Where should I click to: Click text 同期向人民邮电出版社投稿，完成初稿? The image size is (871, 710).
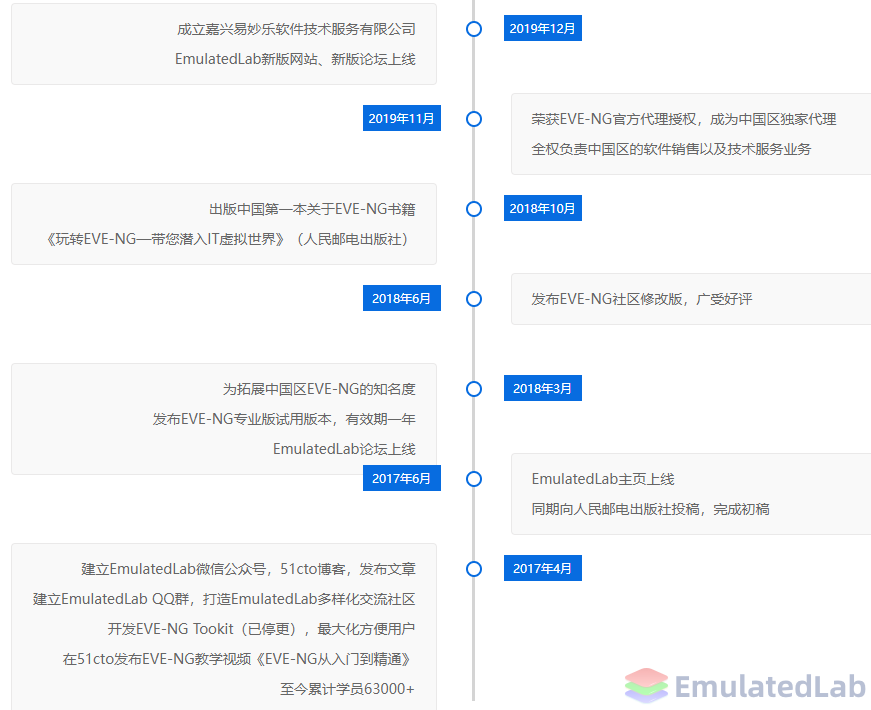(650, 509)
